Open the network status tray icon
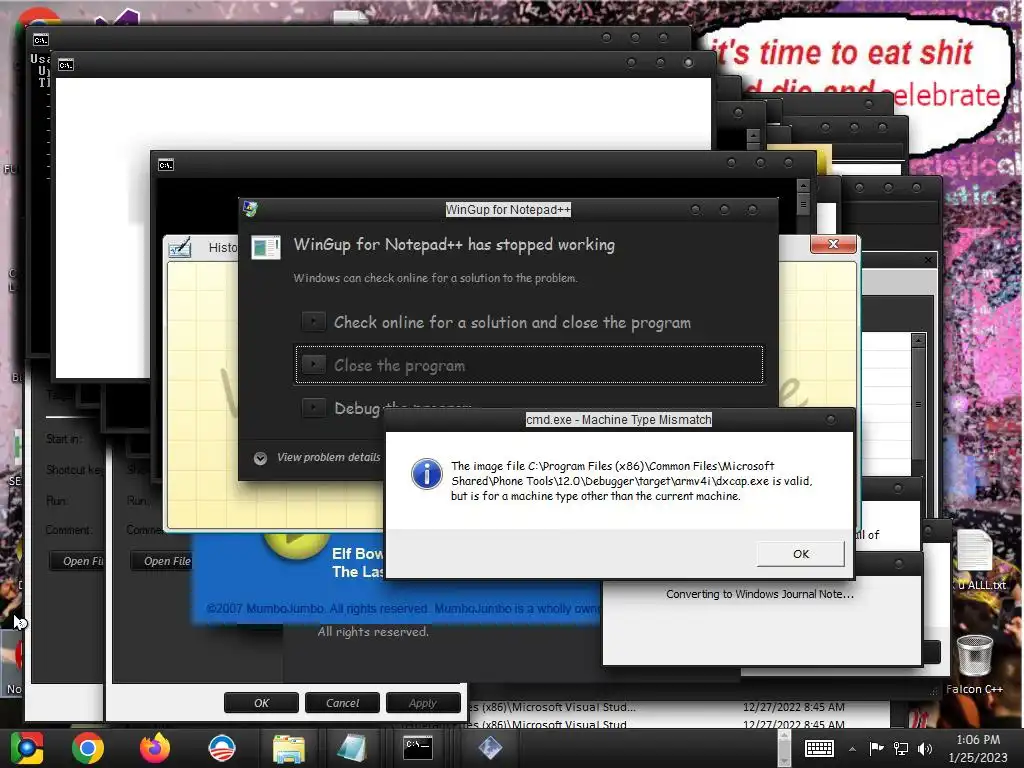Viewport: 1024px width, 768px height. pyautogui.click(x=901, y=748)
